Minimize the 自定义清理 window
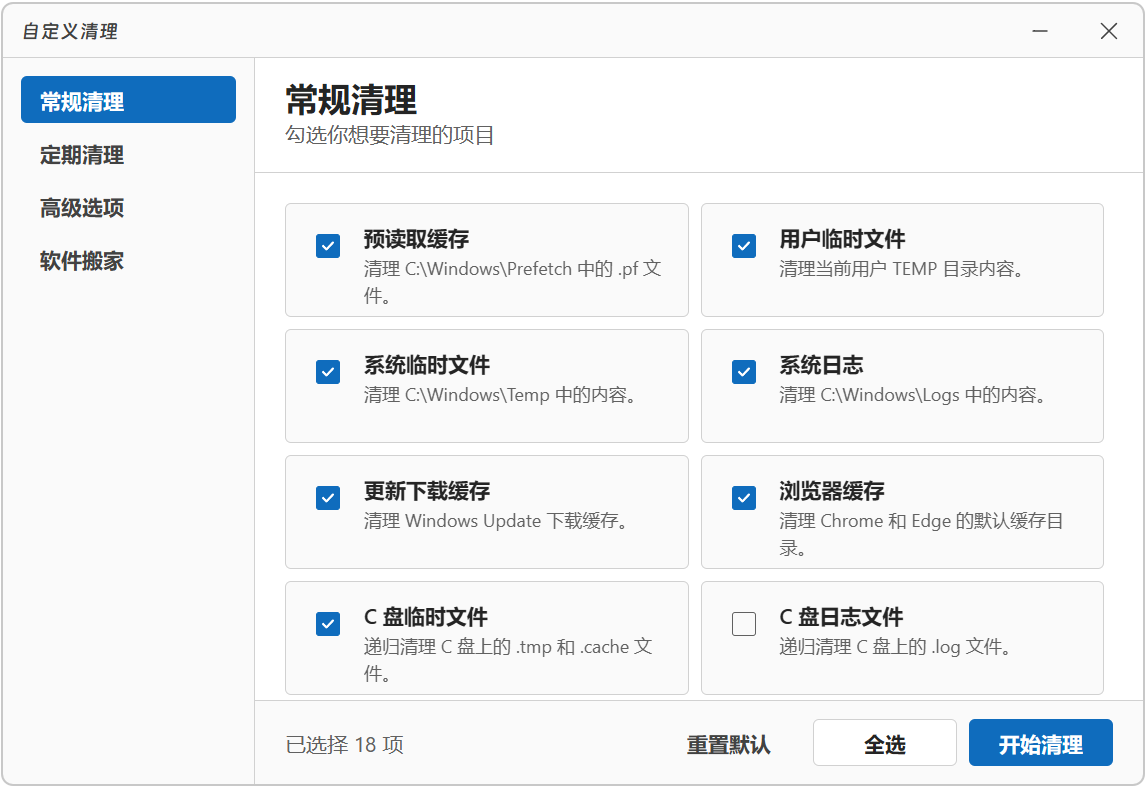The image size is (1146, 788). [1040, 31]
